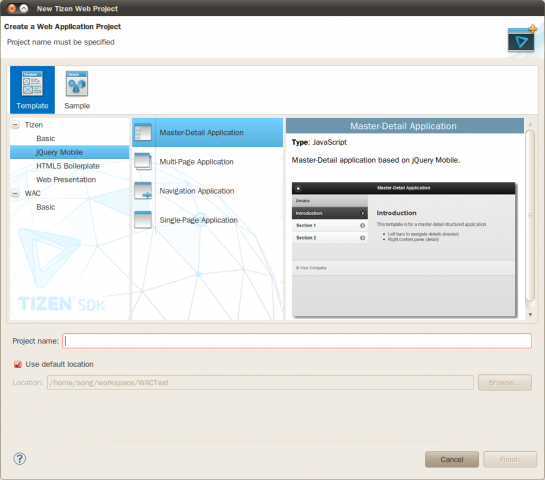Click the Location path field
The height and width of the screenshot is (480, 545).
pos(260,382)
